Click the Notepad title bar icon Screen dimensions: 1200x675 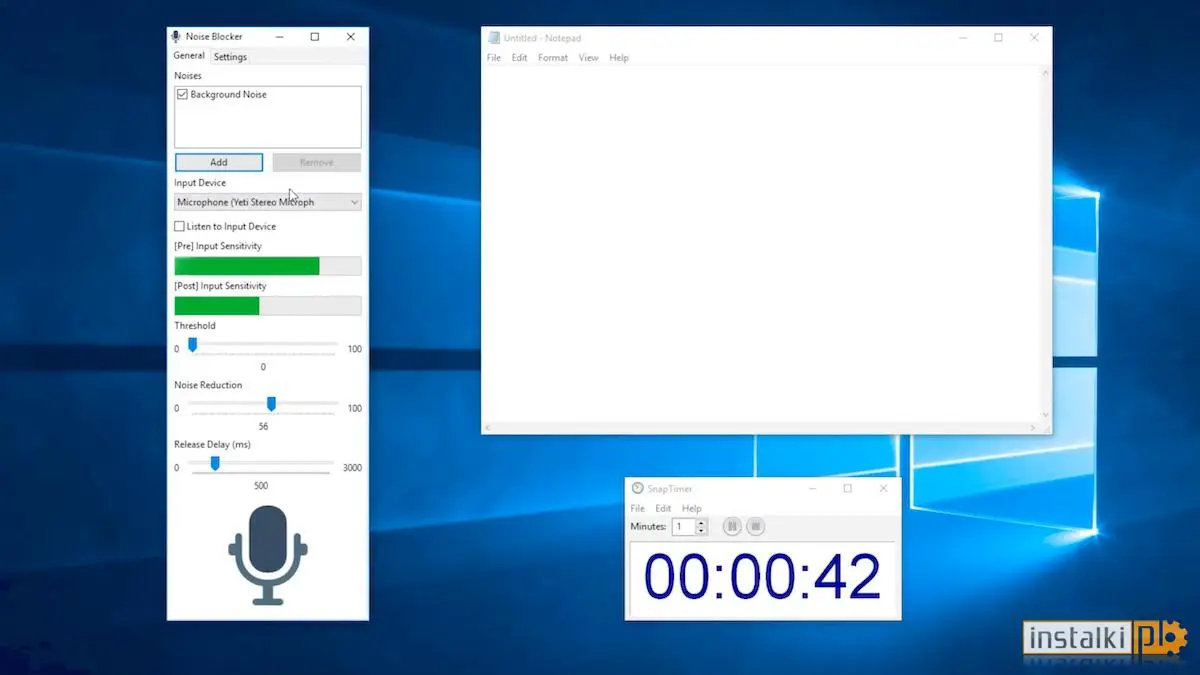click(494, 38)
